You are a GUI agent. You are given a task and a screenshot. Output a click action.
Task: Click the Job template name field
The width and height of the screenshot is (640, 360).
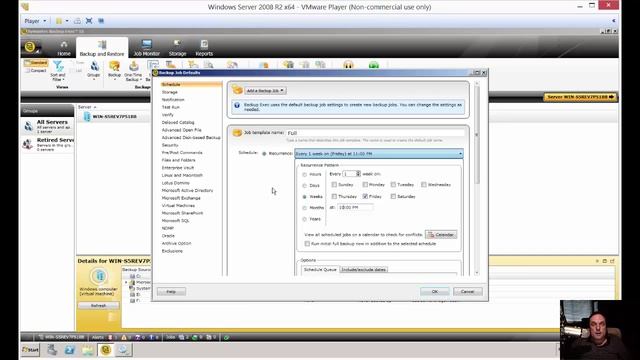pos(376,133)
